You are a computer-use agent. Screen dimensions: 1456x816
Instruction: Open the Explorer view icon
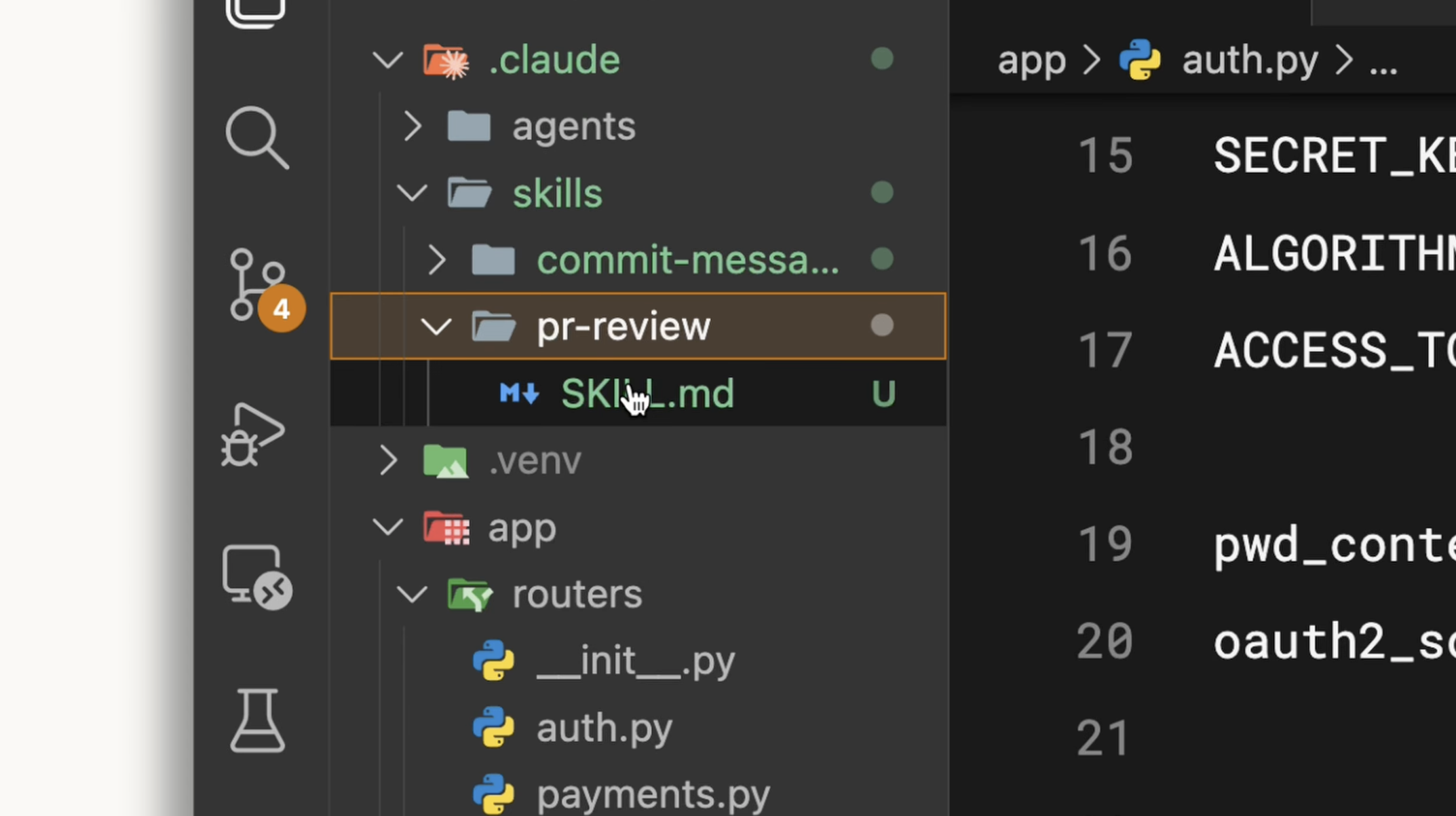(255, 14)
